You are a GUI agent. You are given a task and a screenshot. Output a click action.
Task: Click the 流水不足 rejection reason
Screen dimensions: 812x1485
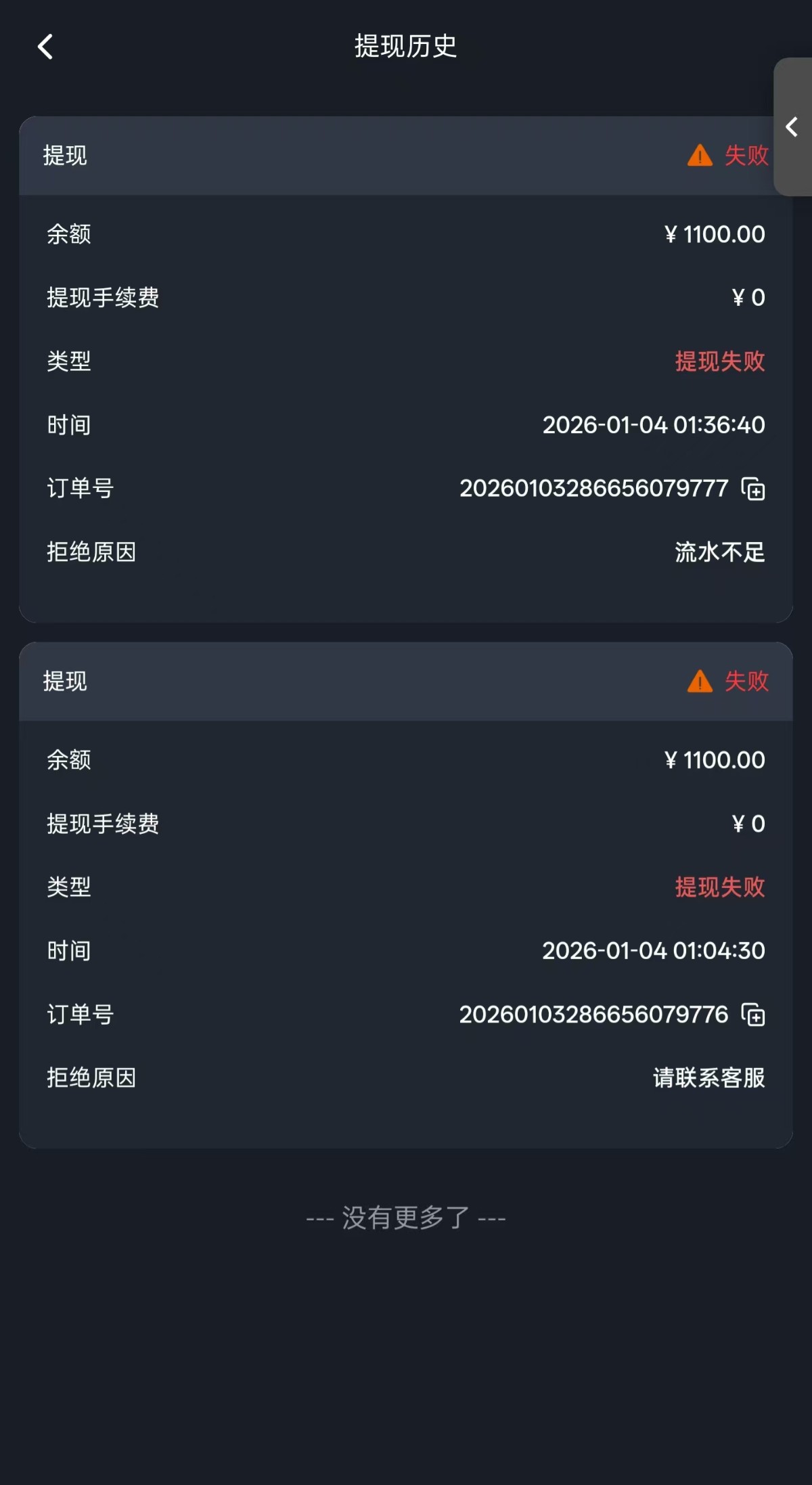719,552
